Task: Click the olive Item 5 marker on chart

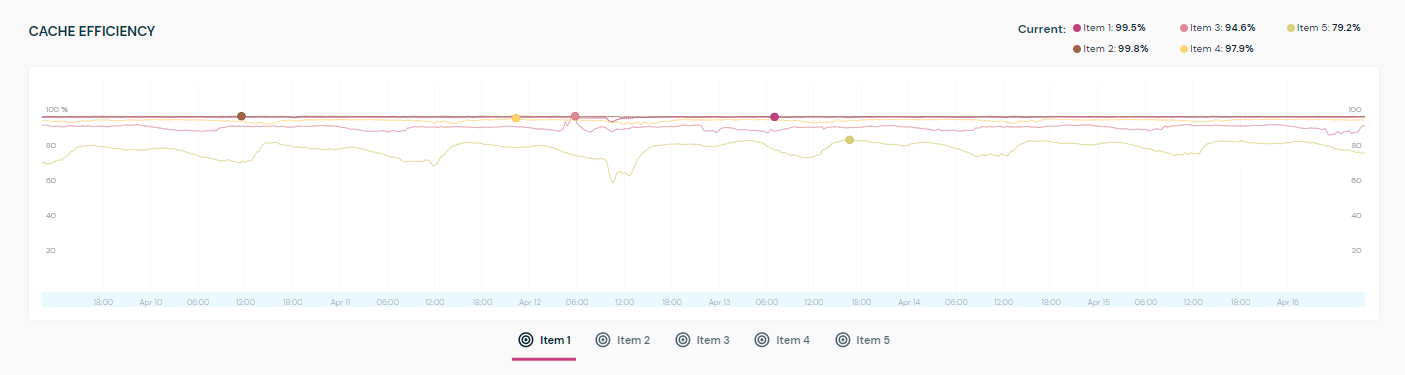Action: [849, 140]
